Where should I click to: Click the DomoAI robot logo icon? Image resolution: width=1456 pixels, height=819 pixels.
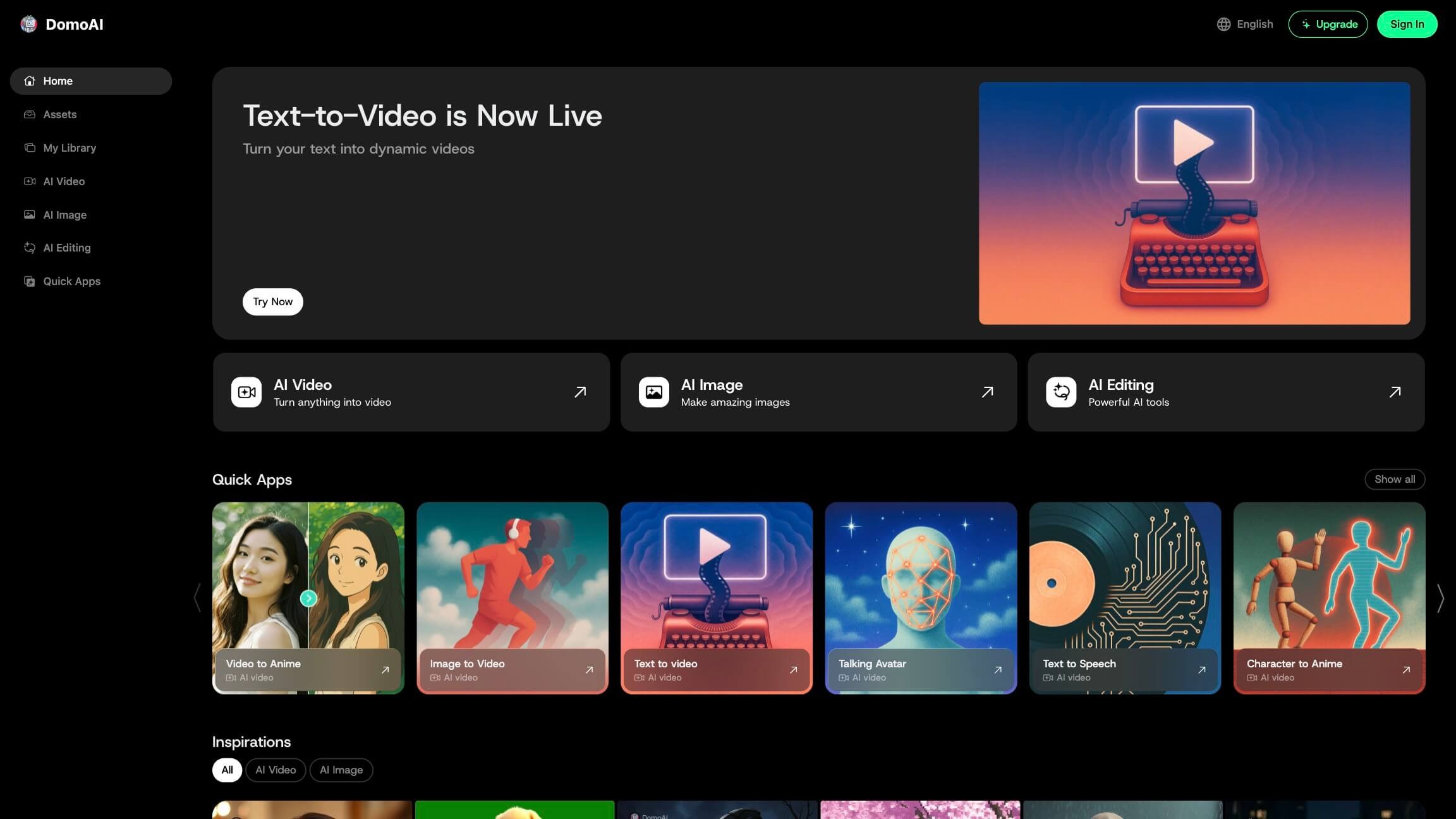click(28, 24)
